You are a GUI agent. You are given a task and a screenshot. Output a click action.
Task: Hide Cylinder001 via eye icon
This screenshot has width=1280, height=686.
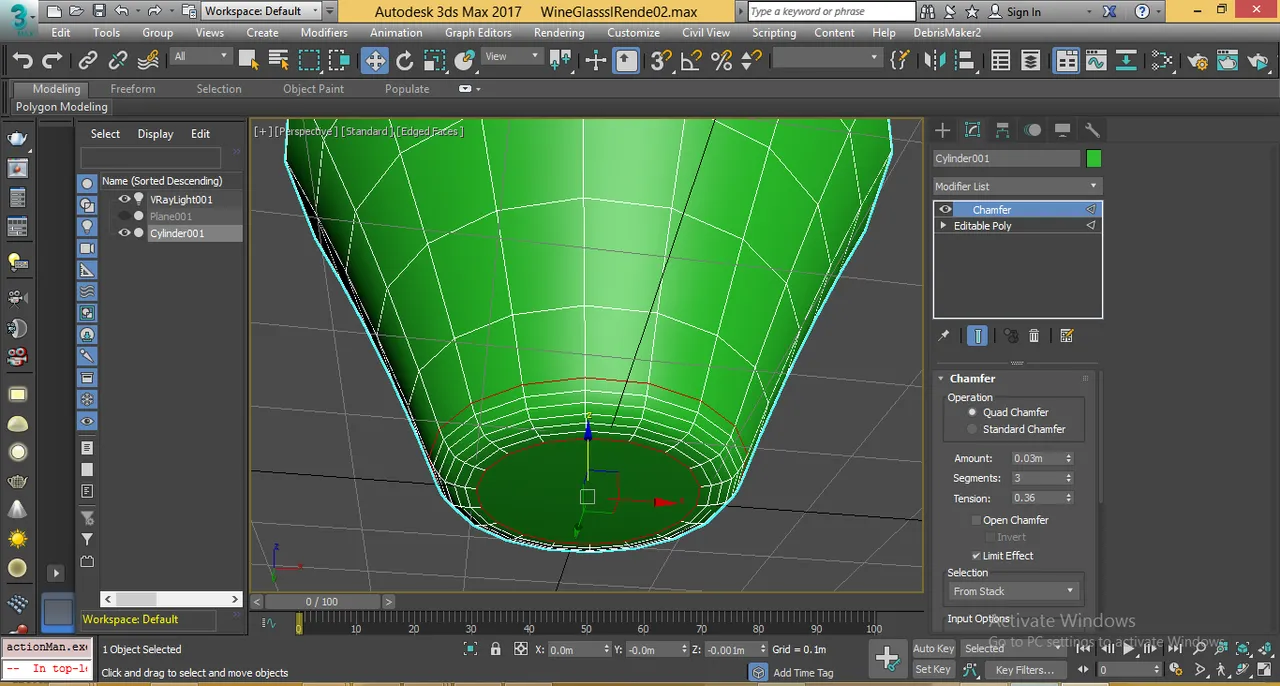click(x=125, y=233)
